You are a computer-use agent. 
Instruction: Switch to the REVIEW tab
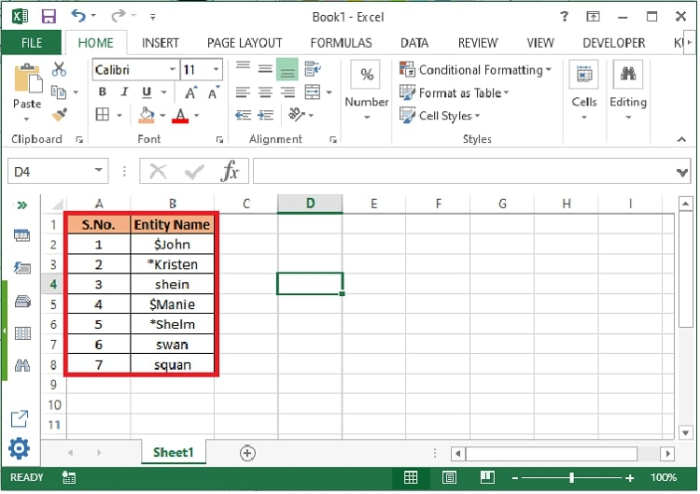[478, 43]
